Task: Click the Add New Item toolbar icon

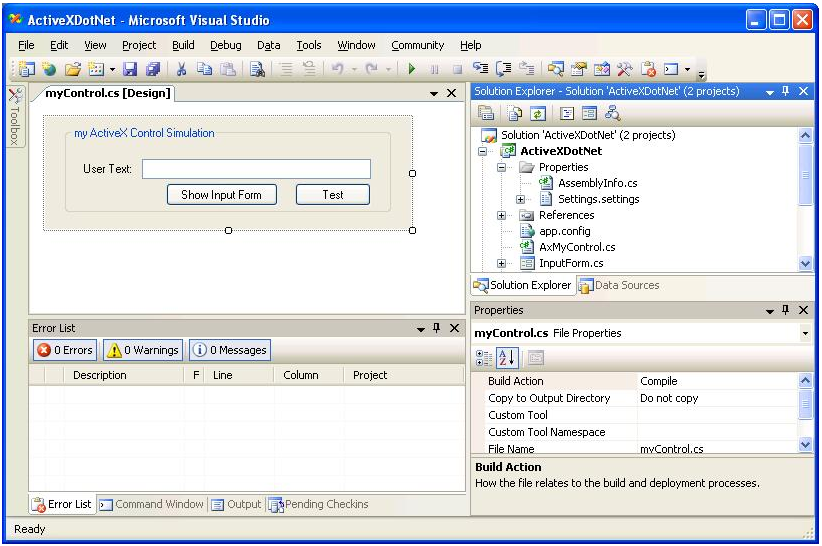Action: click(x=96, y=69)
